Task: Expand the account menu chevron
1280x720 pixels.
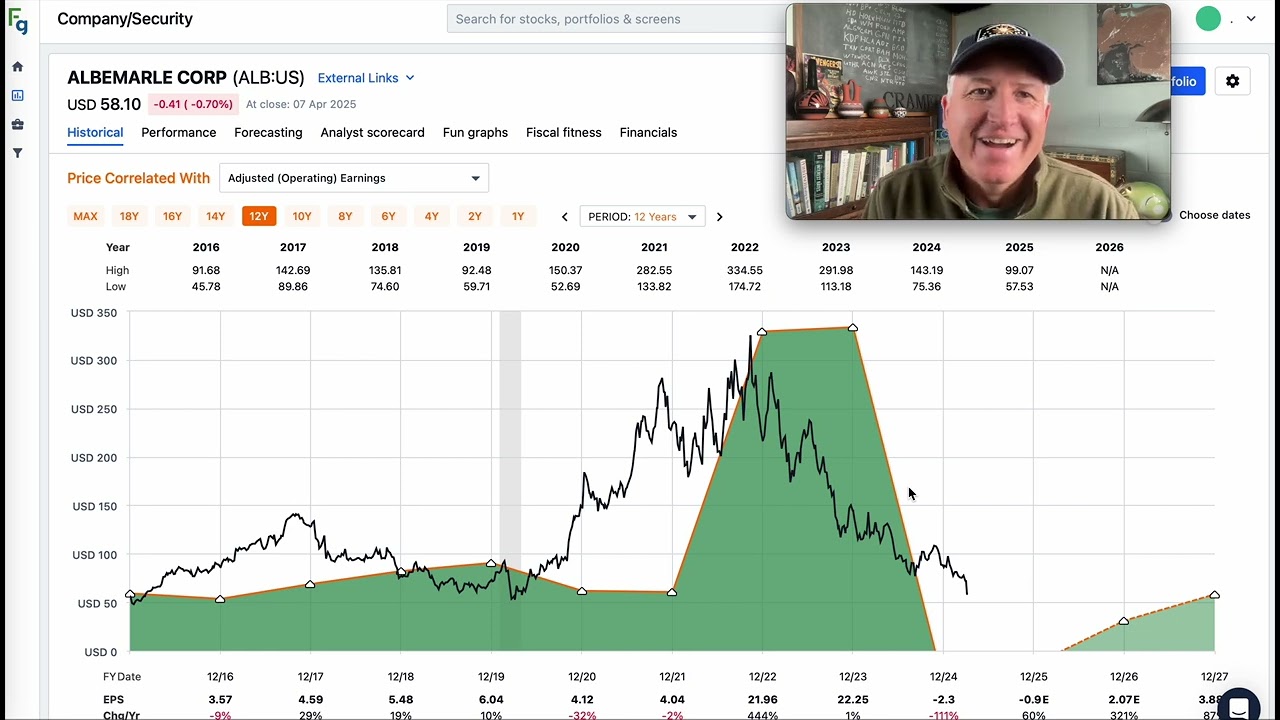Action: pos(1251,19)
